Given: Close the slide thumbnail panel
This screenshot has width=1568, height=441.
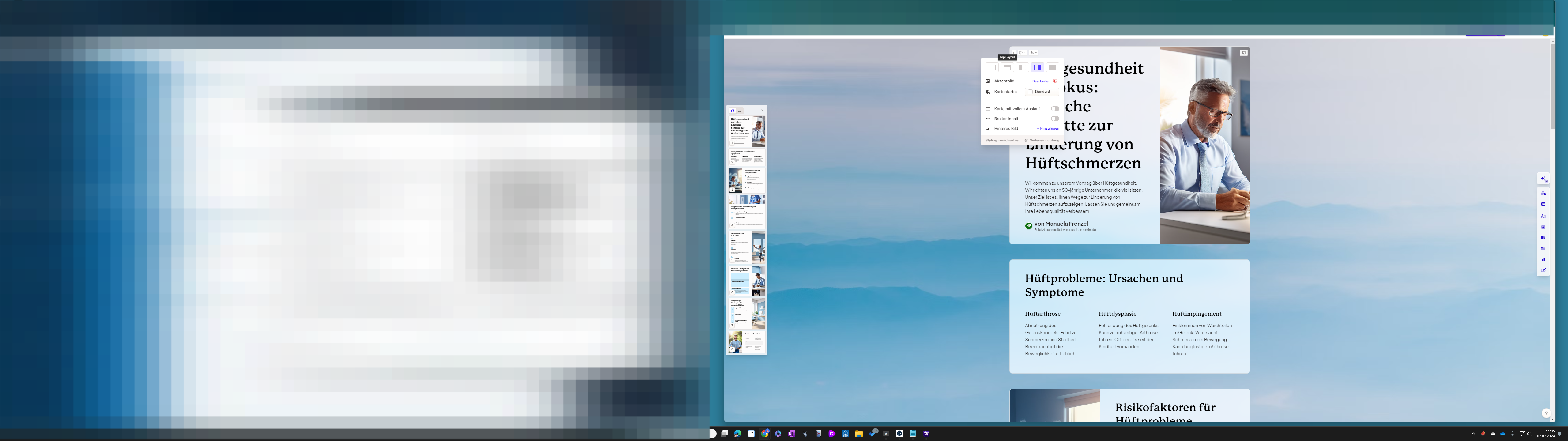Looking at the screenshot, I should coord(762,111).
